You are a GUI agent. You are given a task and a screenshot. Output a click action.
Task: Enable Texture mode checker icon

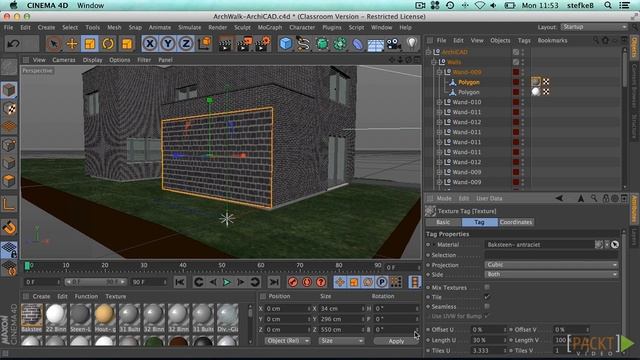pos(9,109)
